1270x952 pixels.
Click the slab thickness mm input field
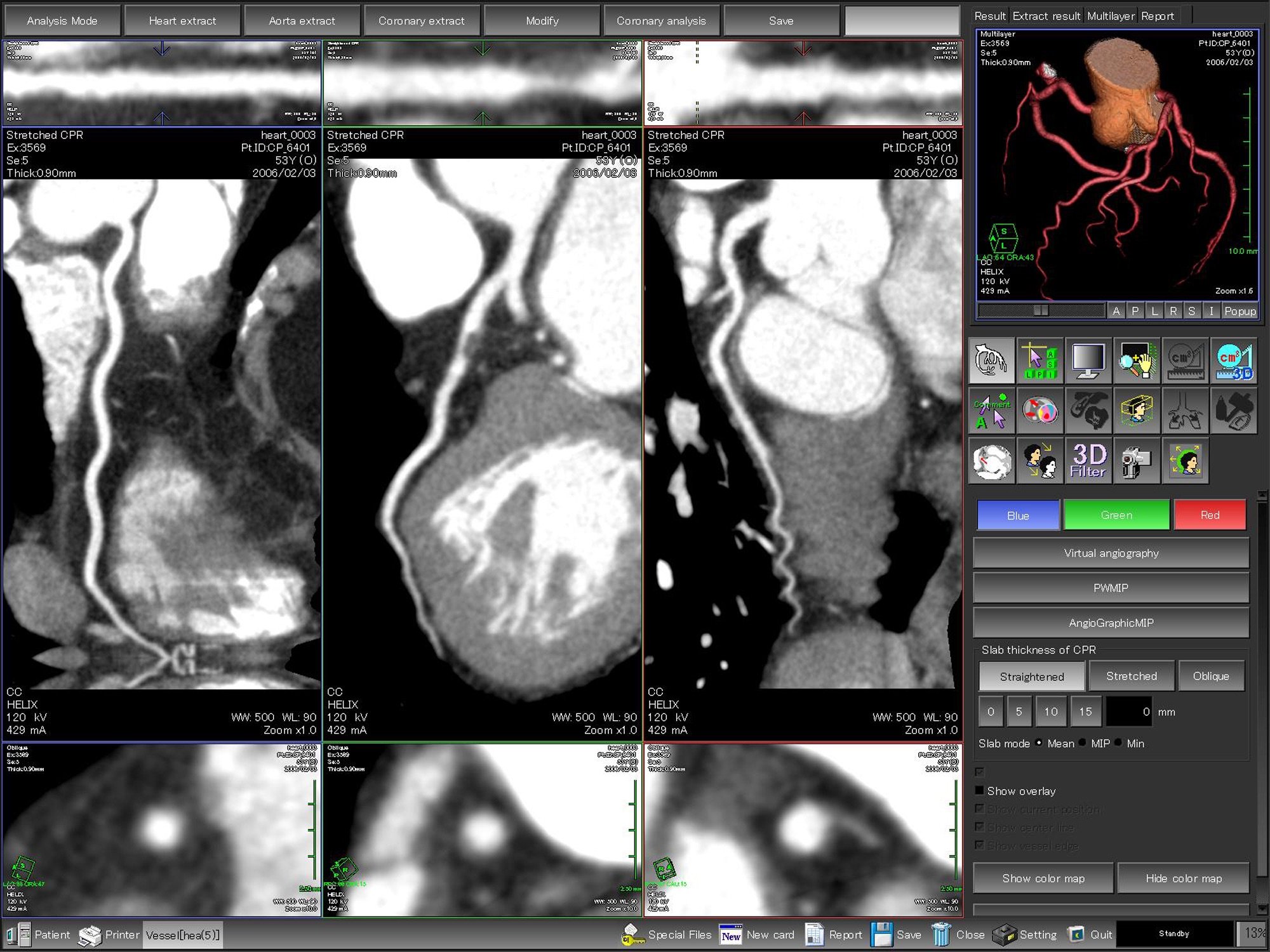coord(1129,711)
